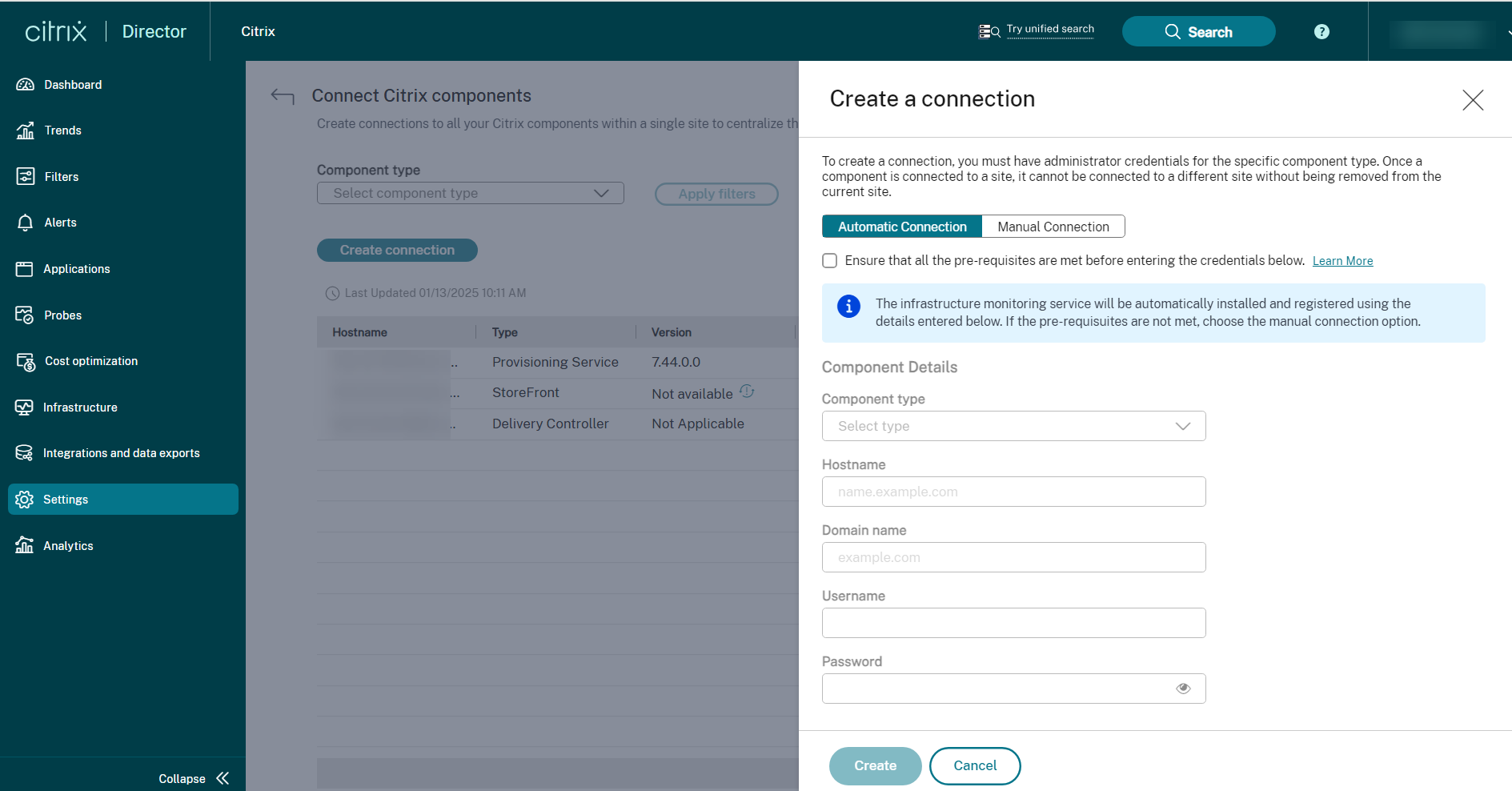Show password with the eye icon
The height and width of the screenshot is (791, 1512).
(1183, 689)
